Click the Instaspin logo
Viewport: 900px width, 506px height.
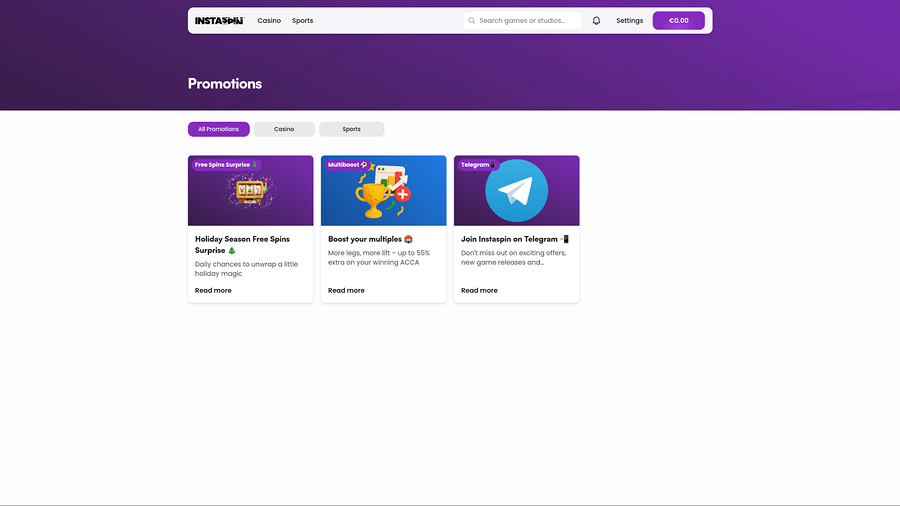pos(218,20)
